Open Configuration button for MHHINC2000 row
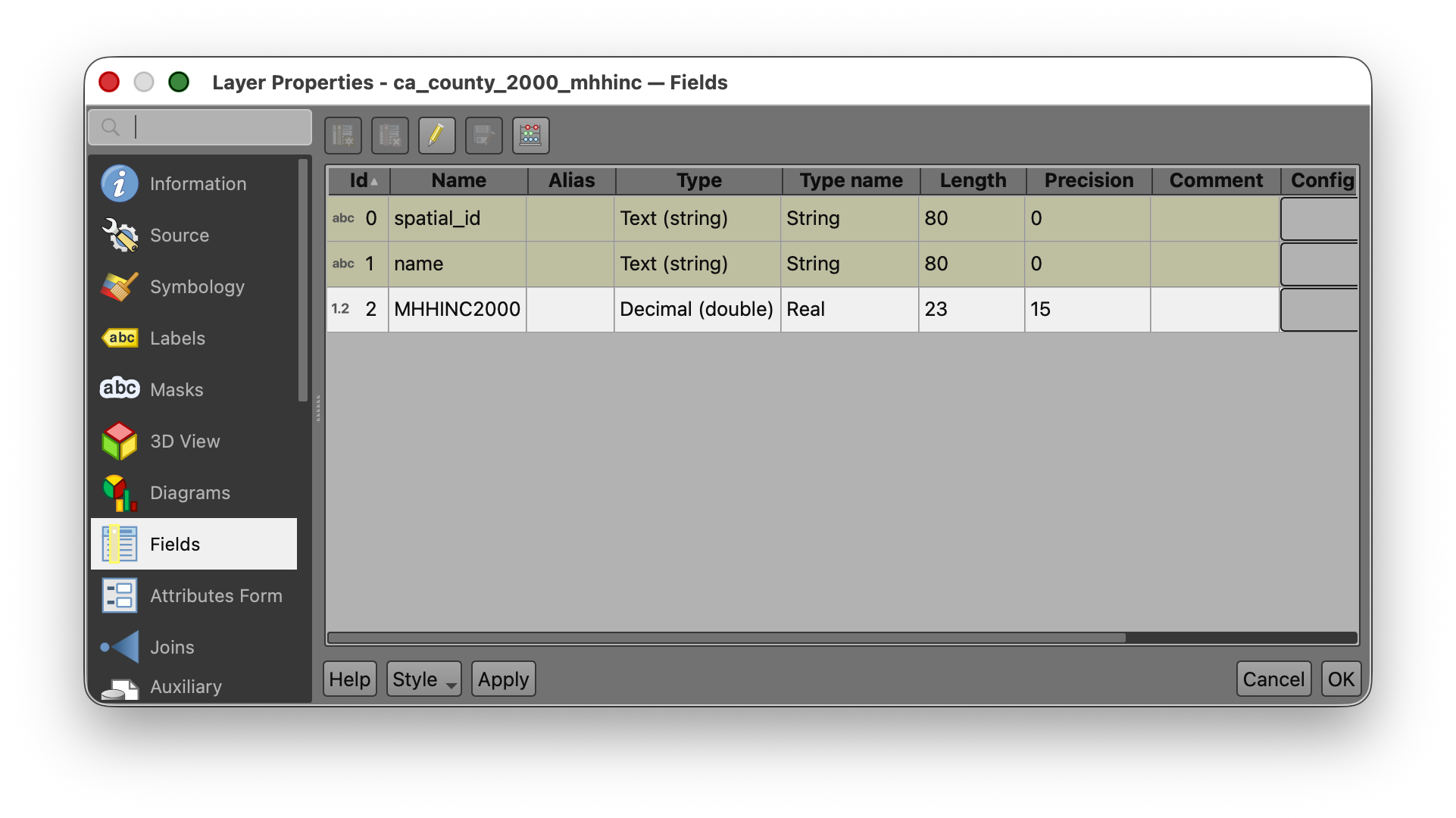1456x818 pixels. [x=1319, y=310]
